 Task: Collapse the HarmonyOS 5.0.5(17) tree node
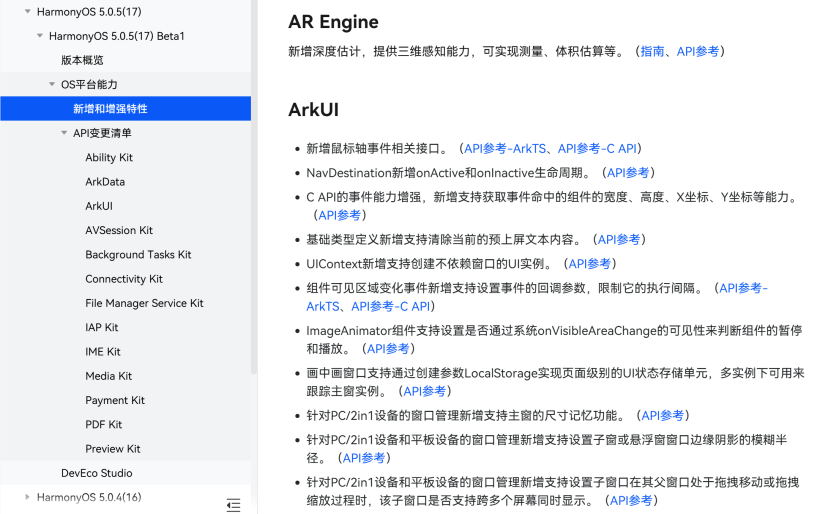[28, 12]
